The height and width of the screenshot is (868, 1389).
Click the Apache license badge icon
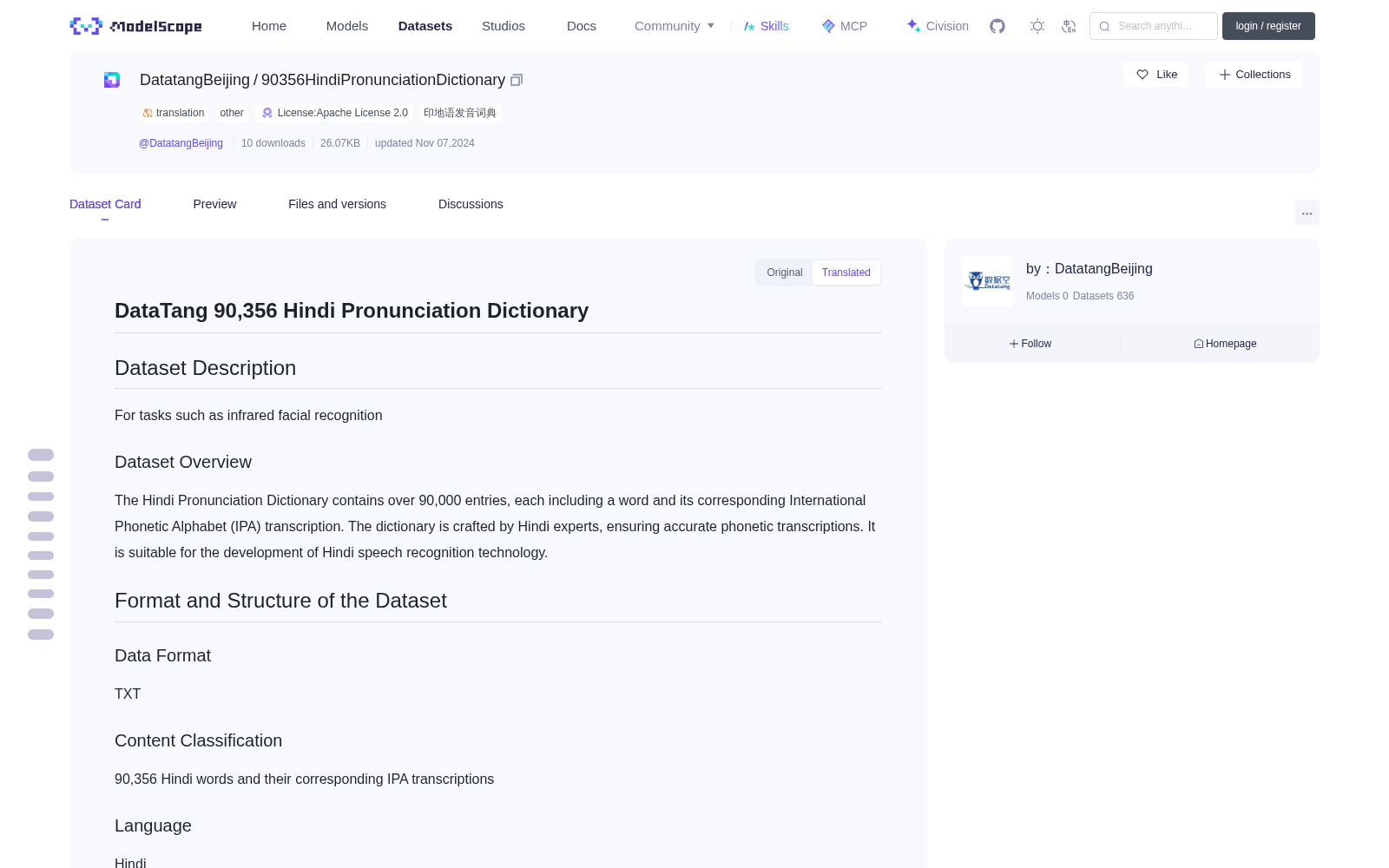(267, 113)
